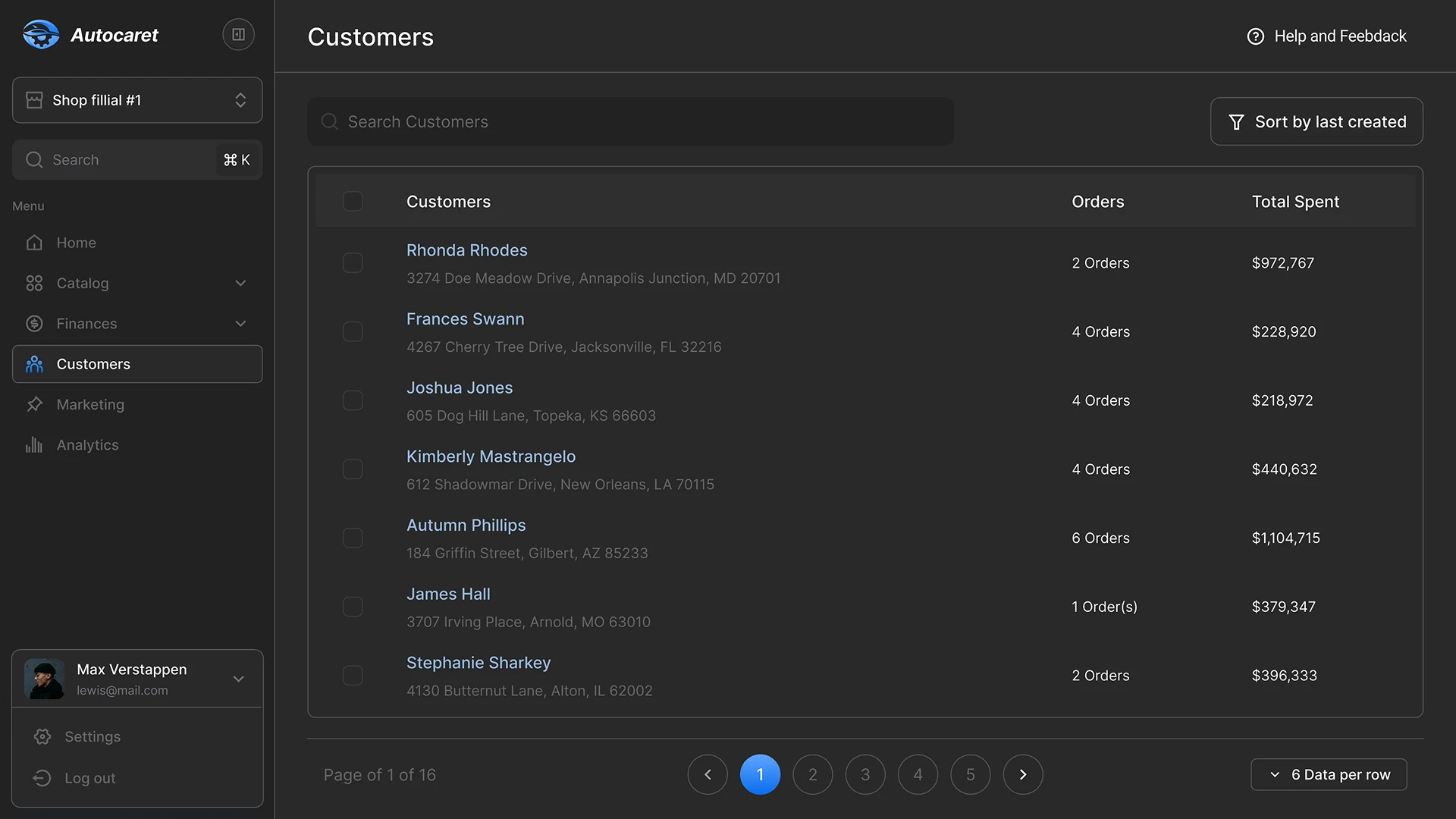Open the Shop fillial #1 selector
Viewport: 1456px width, 819px height.
point(136,99)
